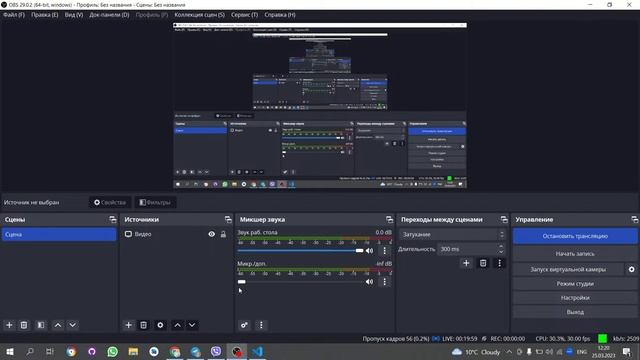
Task: Open Viber from the taskbar
Action: (216, 352)
